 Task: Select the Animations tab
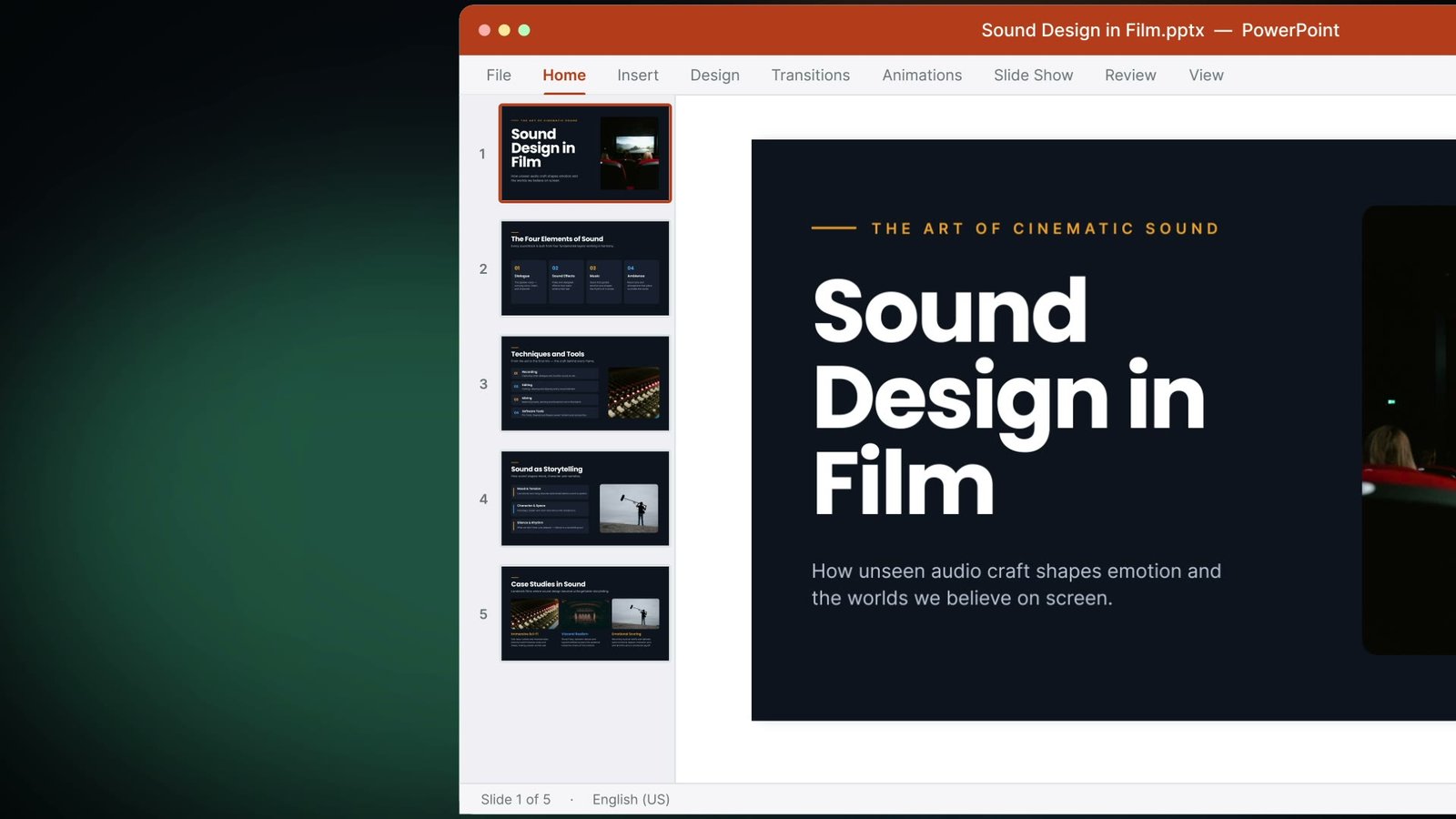922,76
